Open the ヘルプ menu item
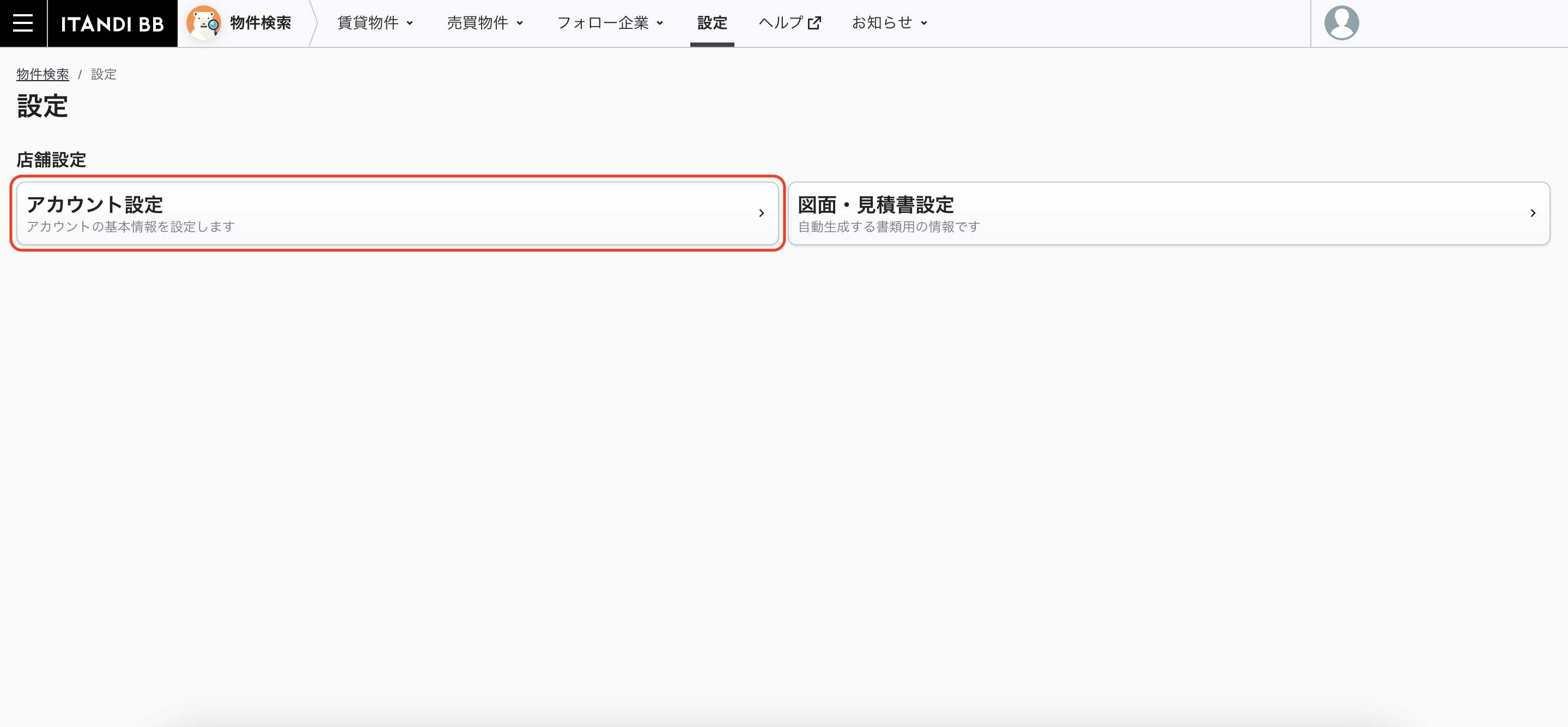 (x=789, y=23)
